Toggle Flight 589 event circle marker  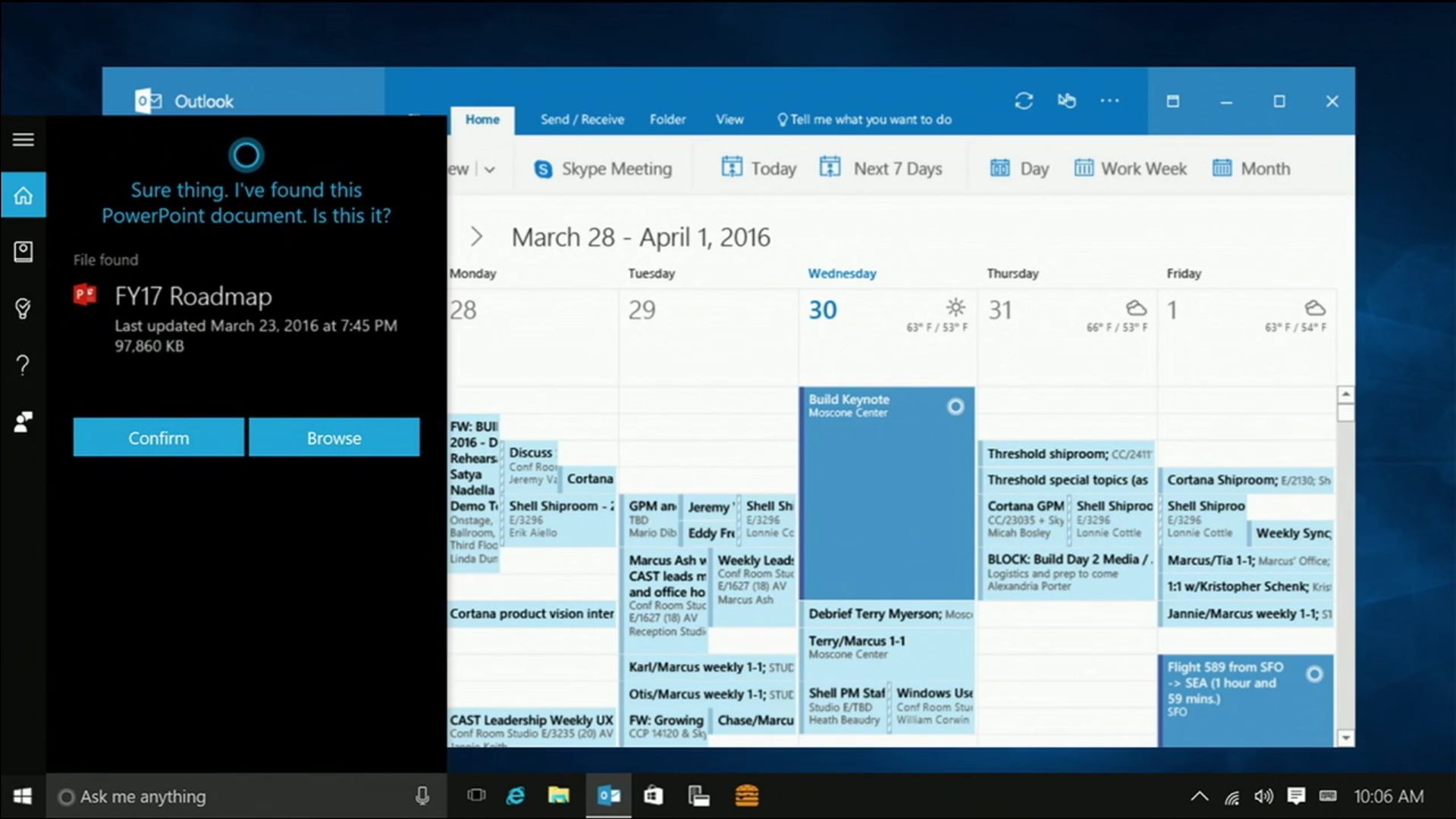(1314, 674)
